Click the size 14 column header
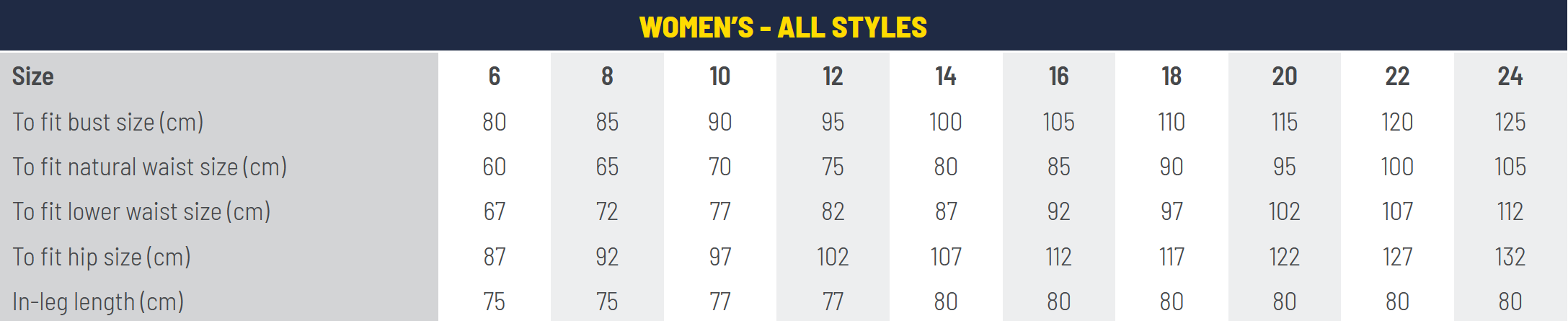 pos(945,76)
